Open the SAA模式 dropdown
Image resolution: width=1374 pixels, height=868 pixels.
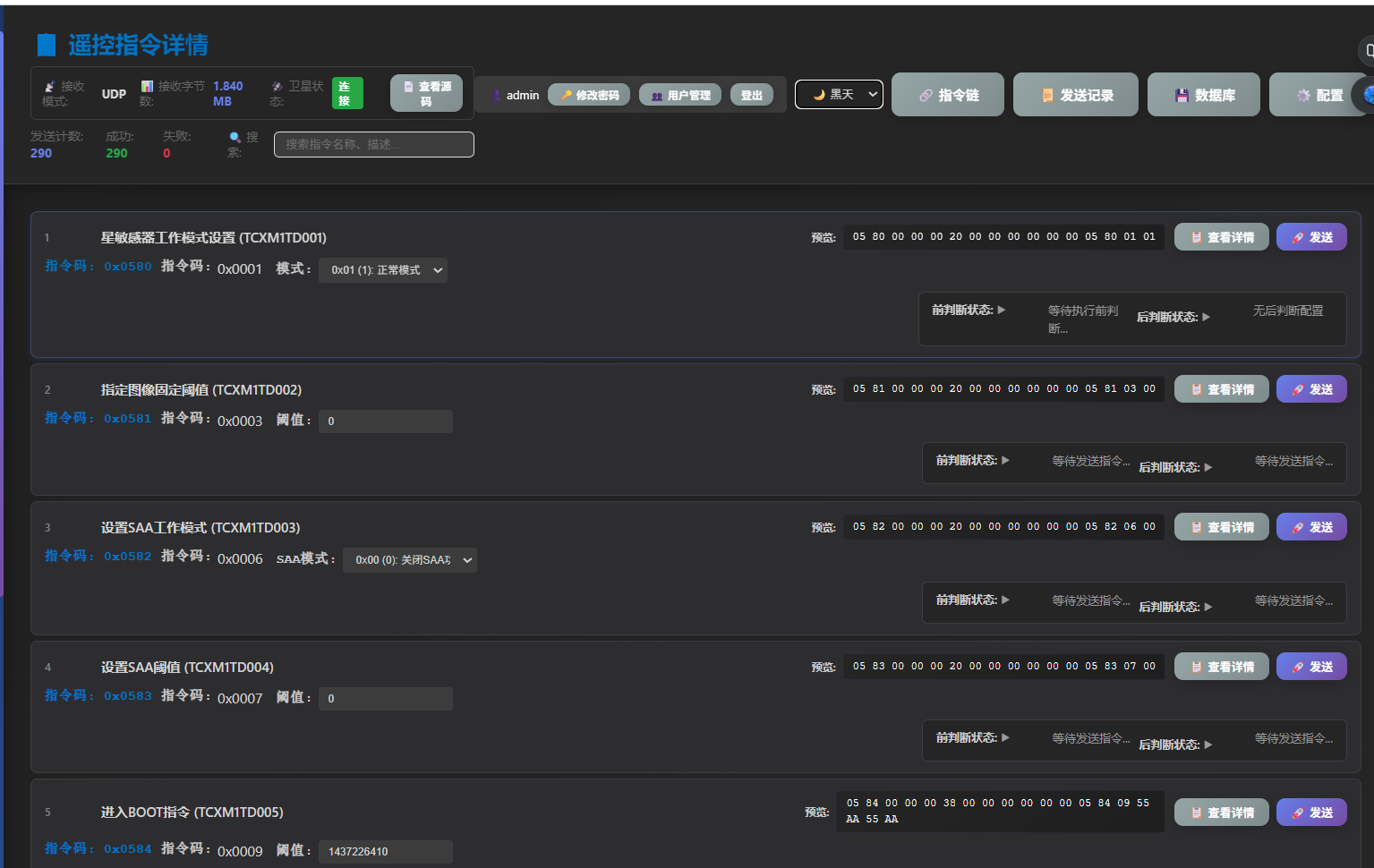click(x=410, y=560)
